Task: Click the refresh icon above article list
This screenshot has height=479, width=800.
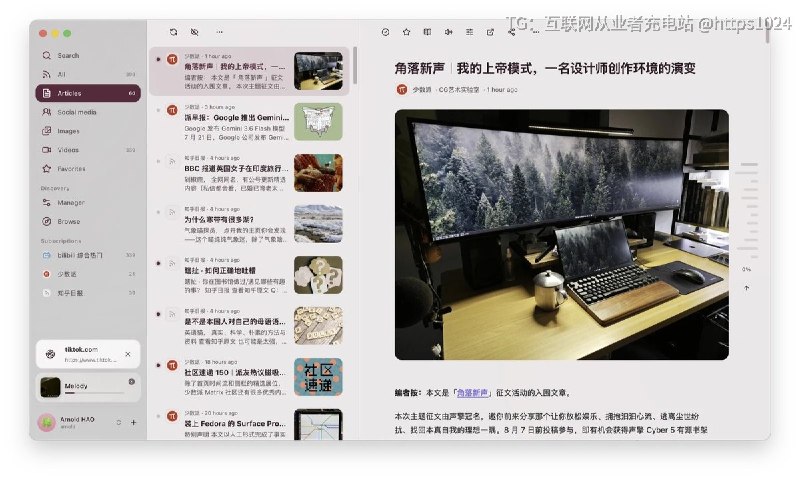Action: (173, 32)
